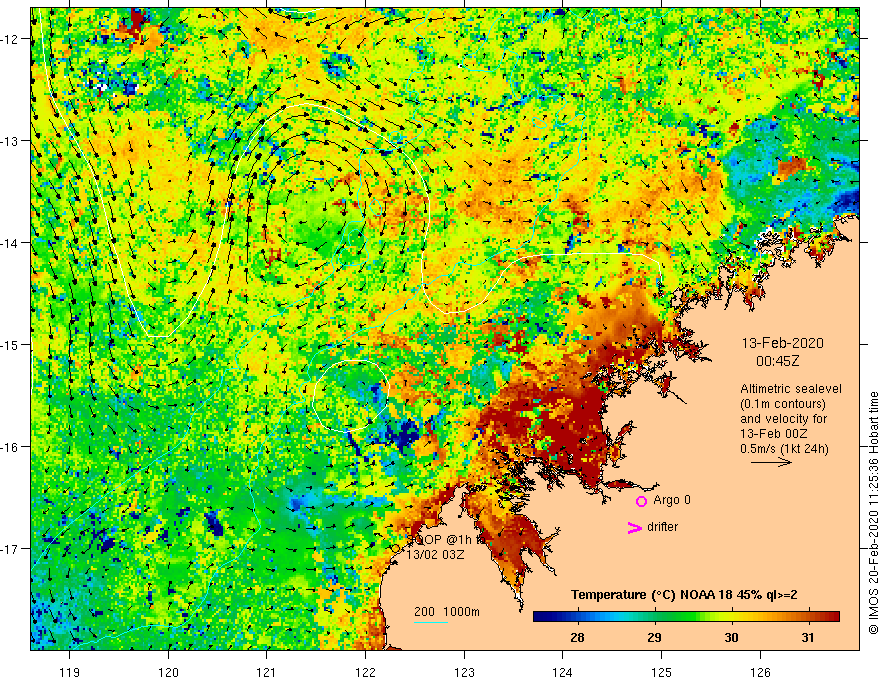Click the color bar value 30

click(731, 637)
